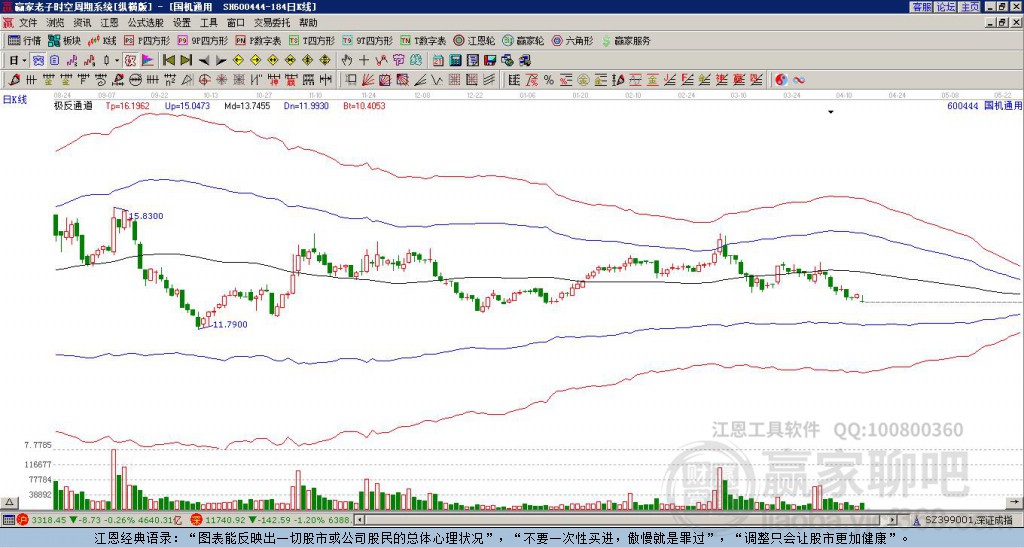Click the red-blue yin-yang icon
The height and width of the screenshot is (548, 1024).
click(781, 80)
